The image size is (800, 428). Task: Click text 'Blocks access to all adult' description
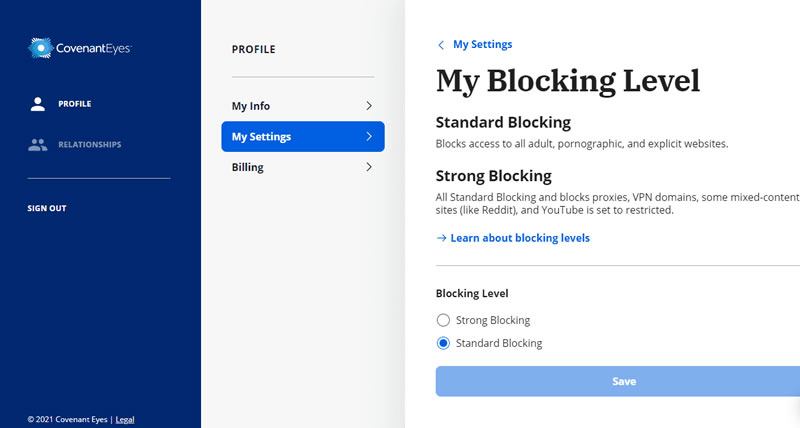pyautogui.click(x=582, y=144)
